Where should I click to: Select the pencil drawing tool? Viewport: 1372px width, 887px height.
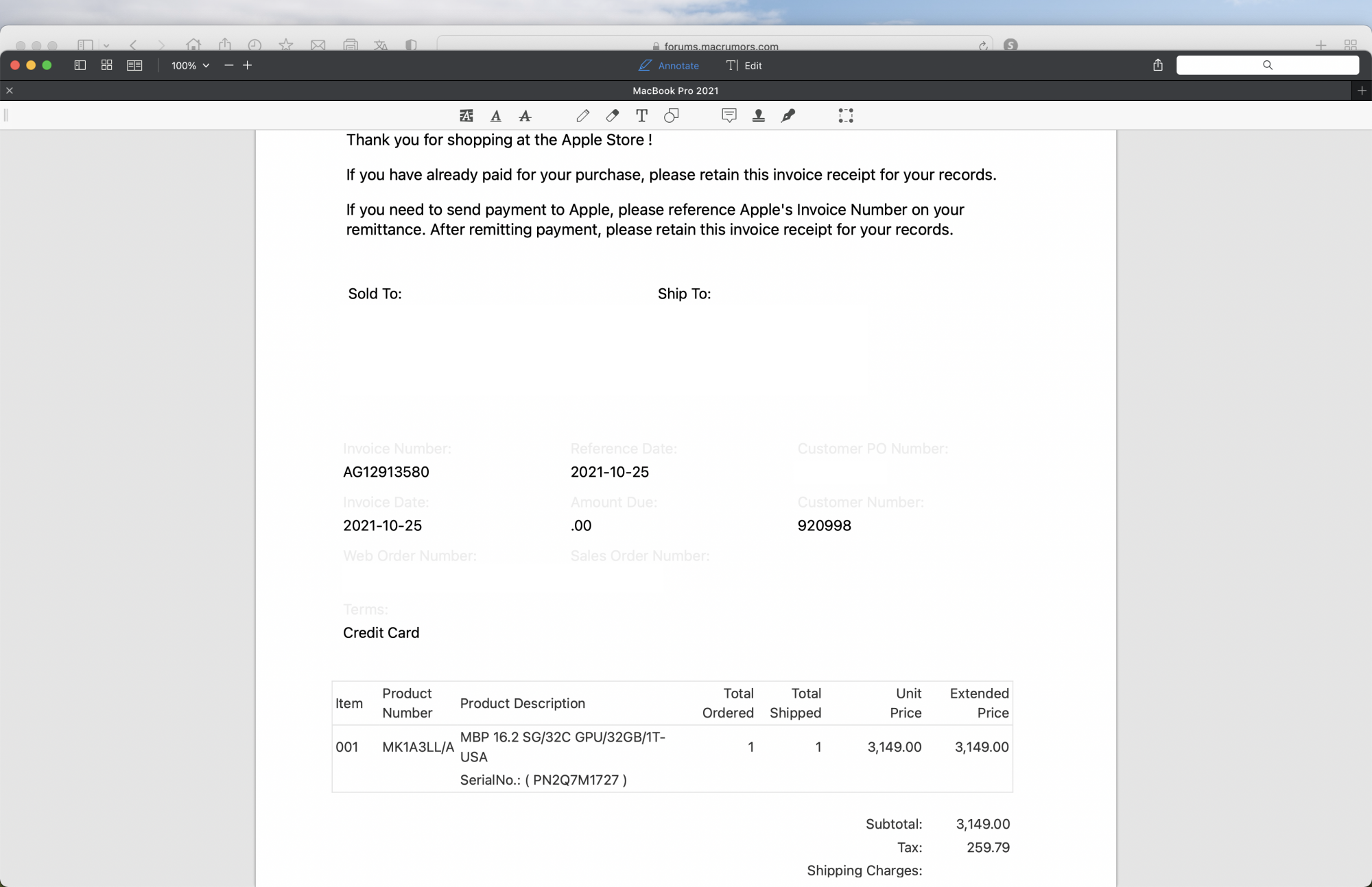(582, 116)
